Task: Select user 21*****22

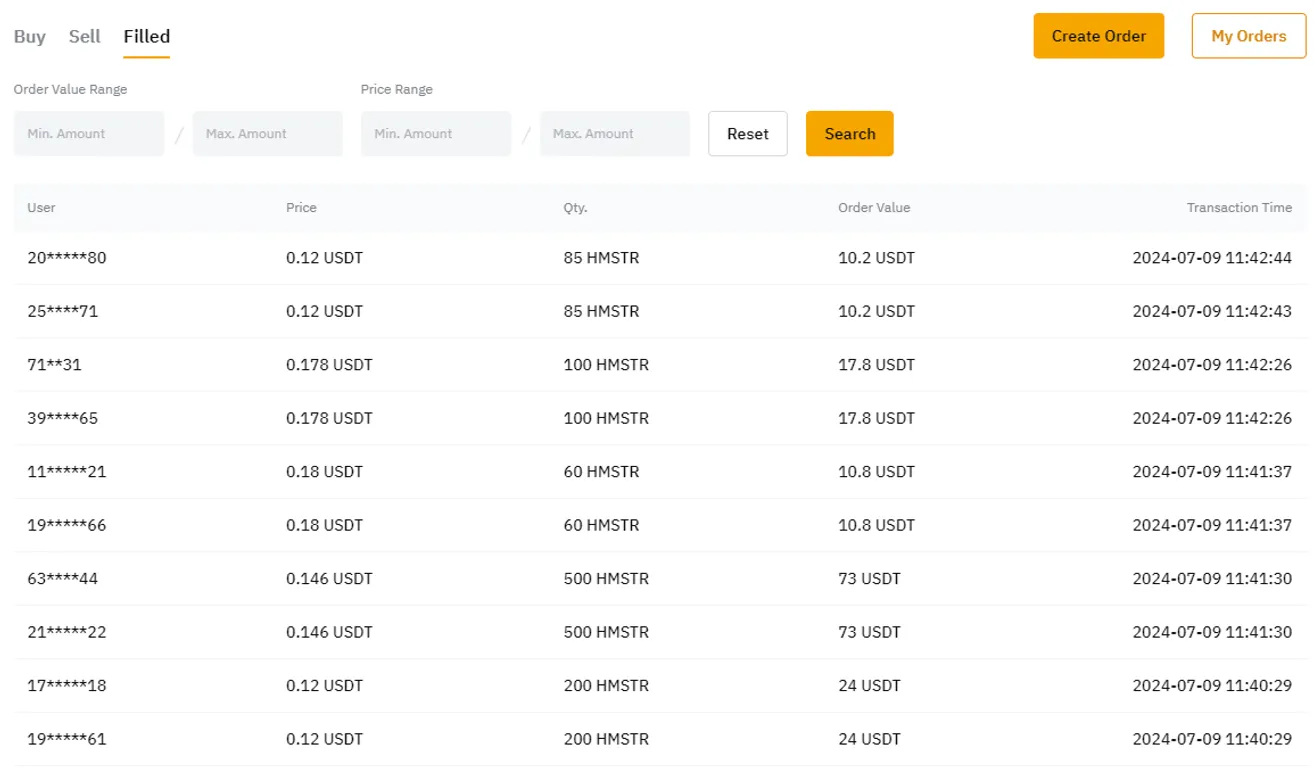Action: (x=67, y=632)
